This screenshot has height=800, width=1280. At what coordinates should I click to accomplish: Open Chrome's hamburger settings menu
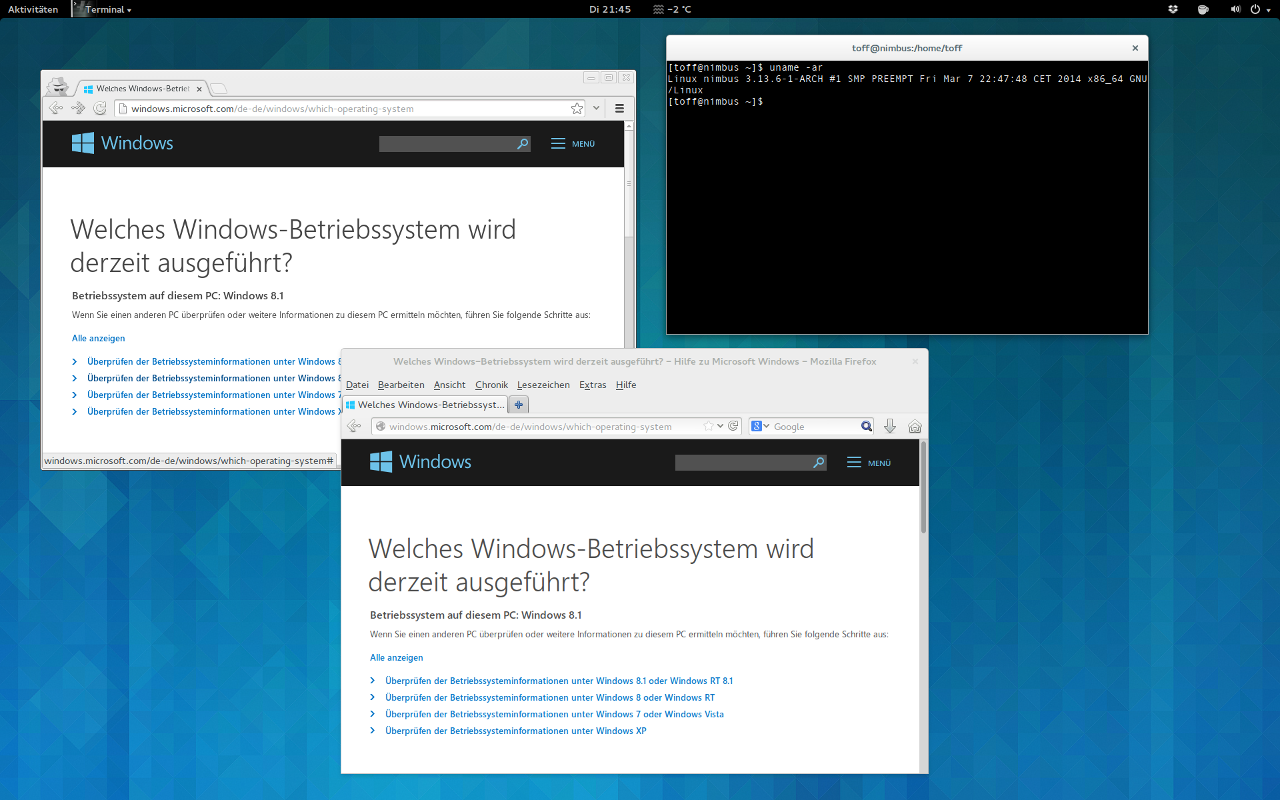pos(619,108)
